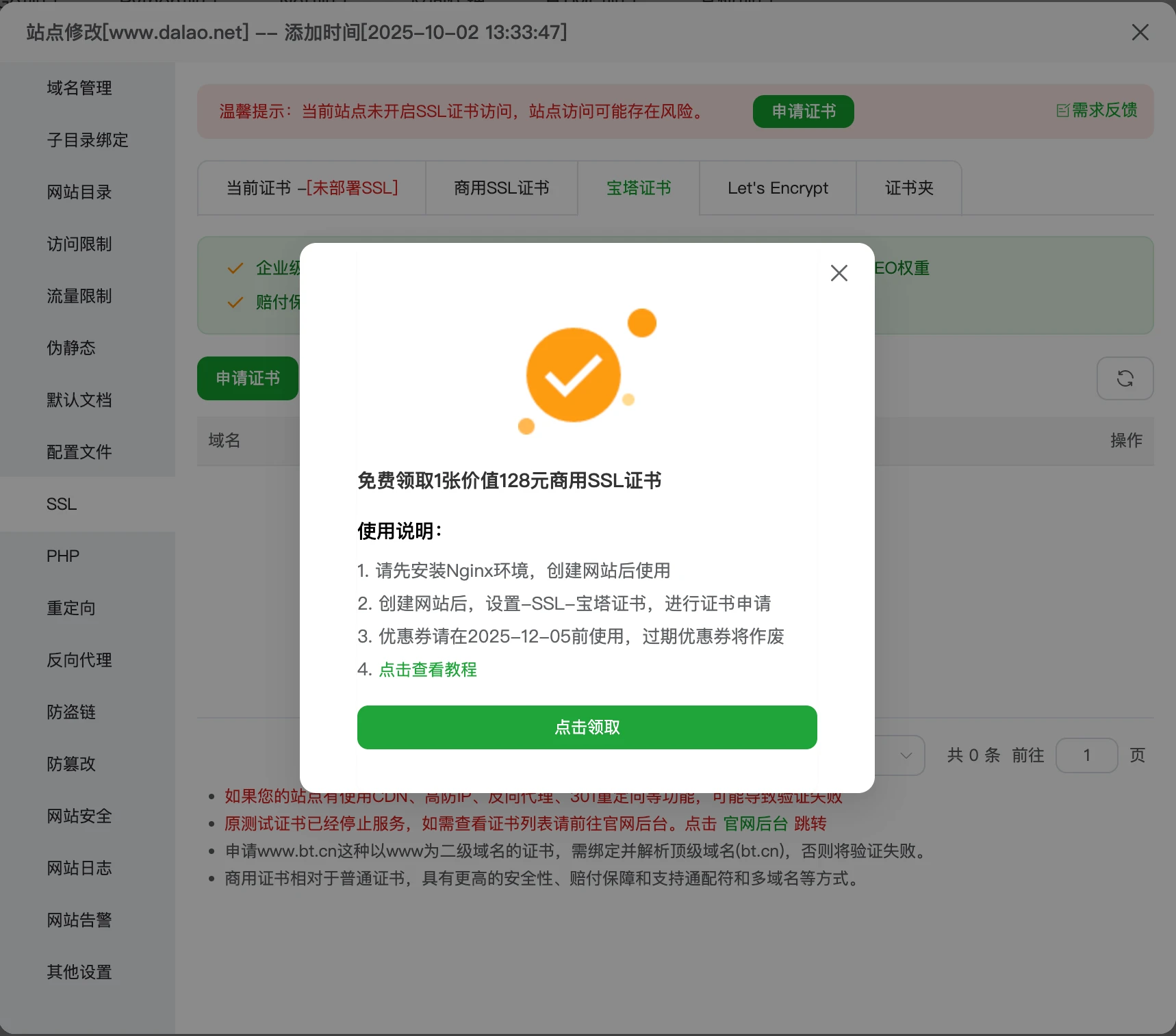1176x1036 pixels.
Task: Click 点击领取 to claim the SSL certificate
Action: [x=587, y=727]
